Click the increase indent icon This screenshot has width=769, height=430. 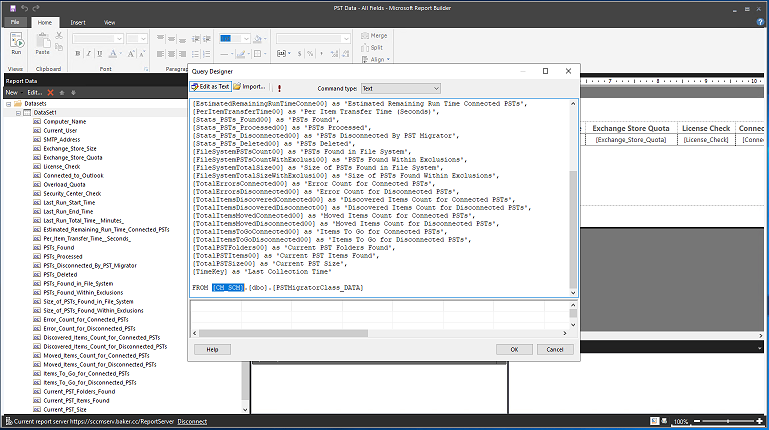(206, 39)
